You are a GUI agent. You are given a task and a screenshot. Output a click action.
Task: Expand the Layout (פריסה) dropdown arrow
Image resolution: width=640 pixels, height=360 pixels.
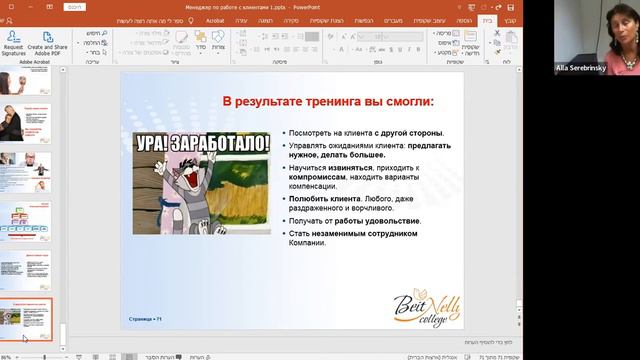[434, 33]
